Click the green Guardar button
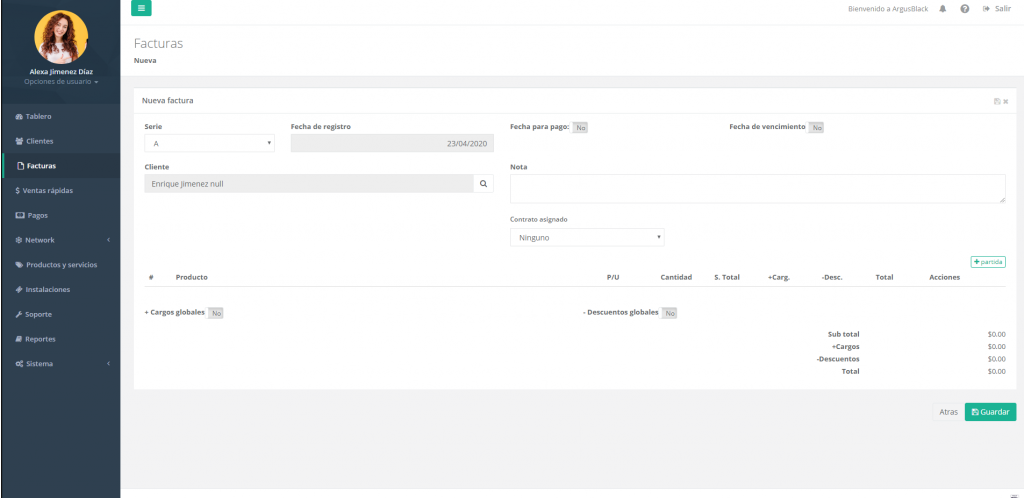1024x498 pixels. pos(990,412)
